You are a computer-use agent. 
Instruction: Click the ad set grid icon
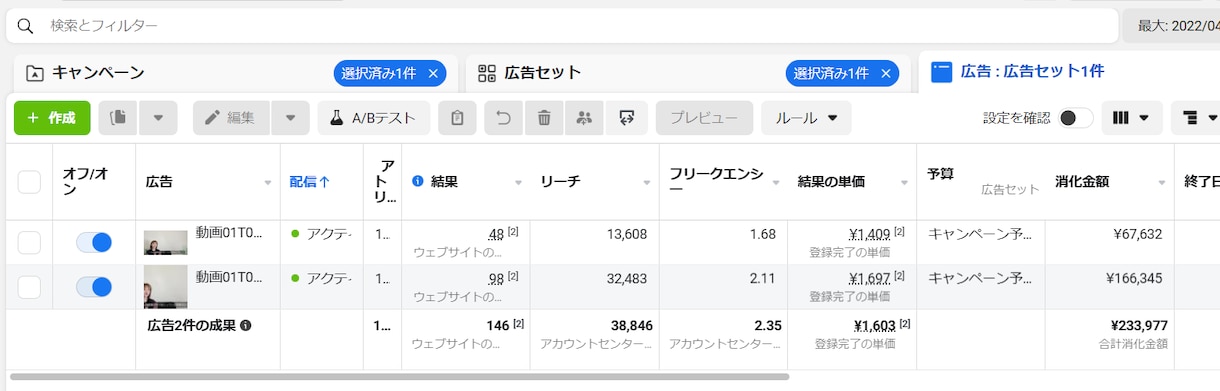point(487,73)
